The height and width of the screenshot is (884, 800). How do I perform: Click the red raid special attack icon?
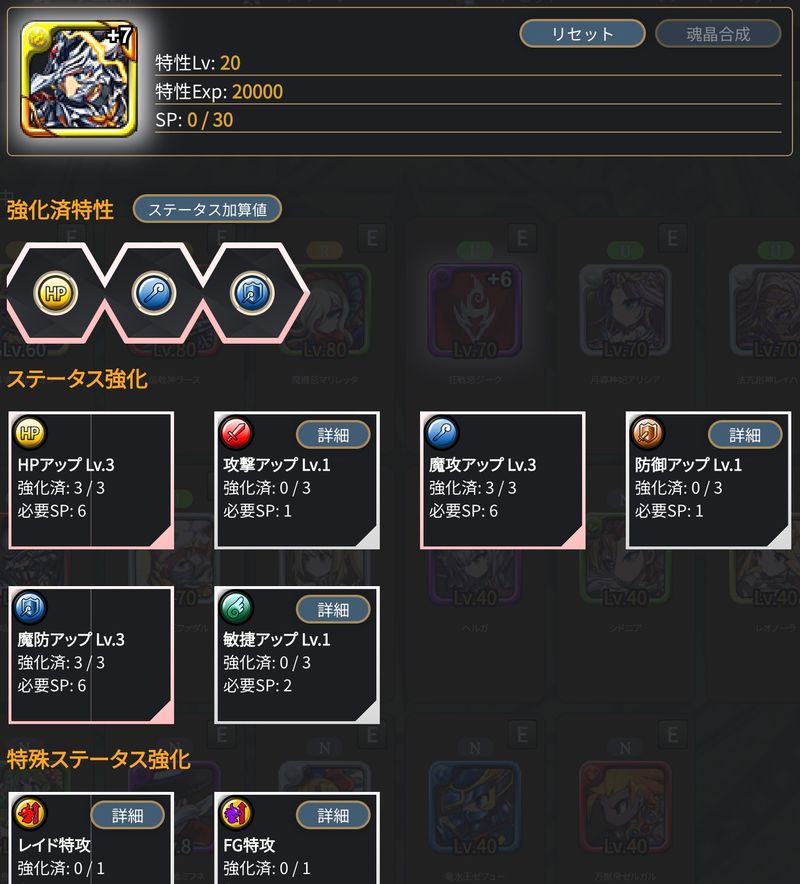click(x=30, y=814)
